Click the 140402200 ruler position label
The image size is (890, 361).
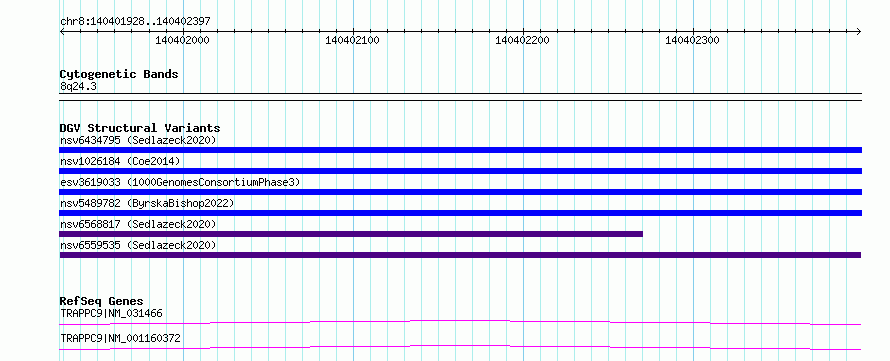(522, 40)
